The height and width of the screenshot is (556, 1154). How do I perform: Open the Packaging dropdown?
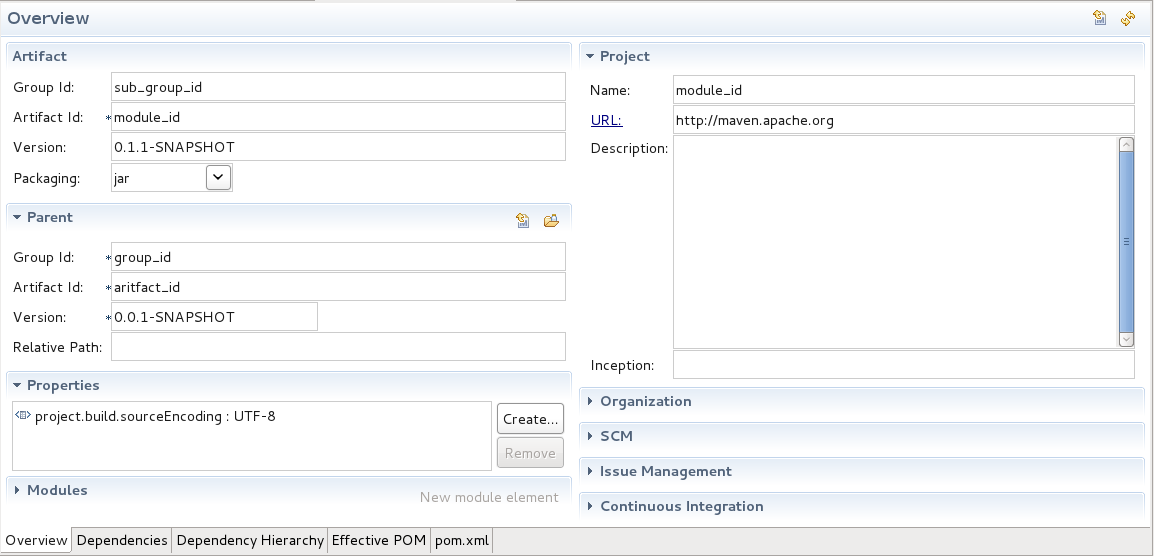(219, 177)
